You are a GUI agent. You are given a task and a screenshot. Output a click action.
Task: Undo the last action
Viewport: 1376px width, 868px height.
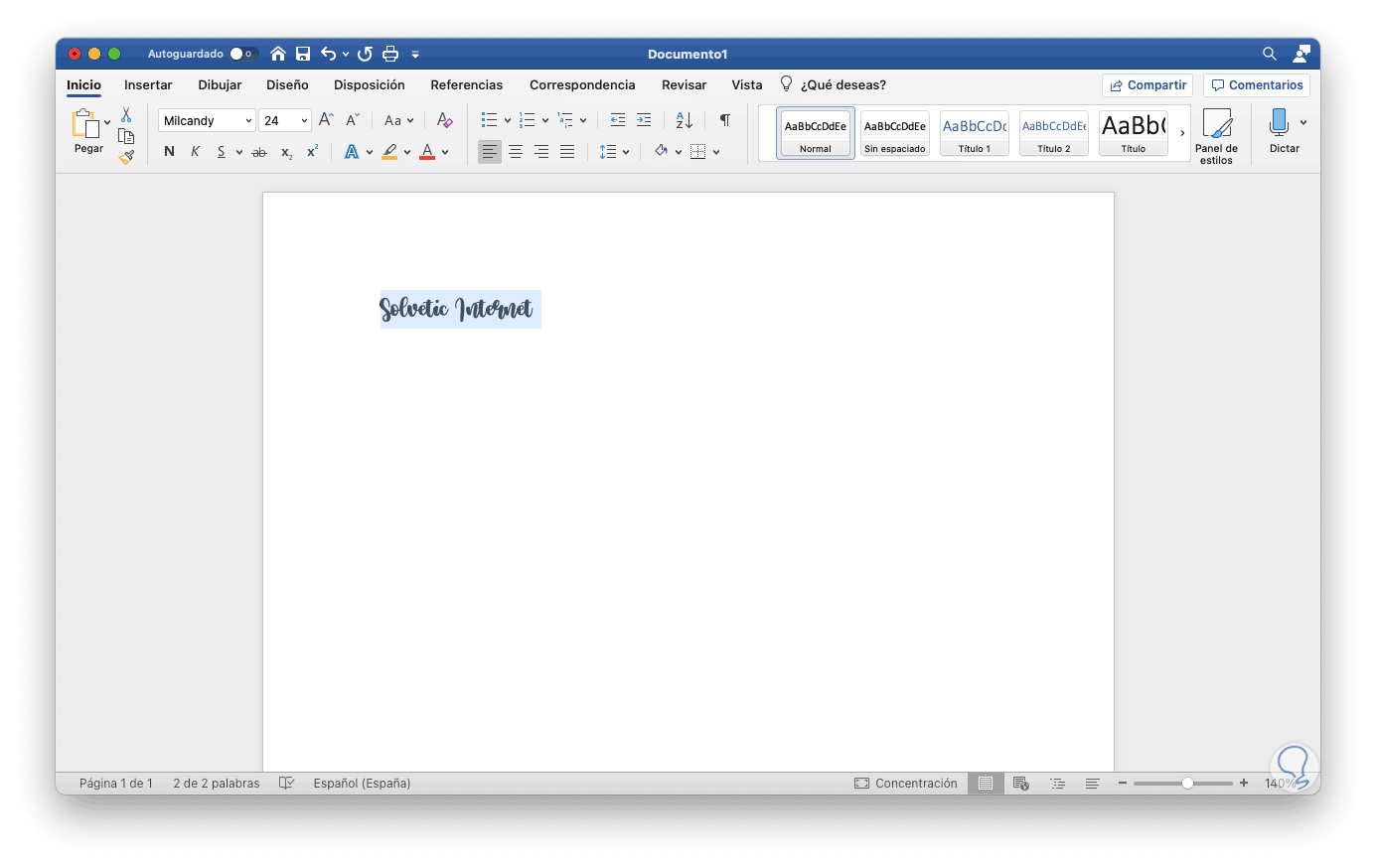328,54
